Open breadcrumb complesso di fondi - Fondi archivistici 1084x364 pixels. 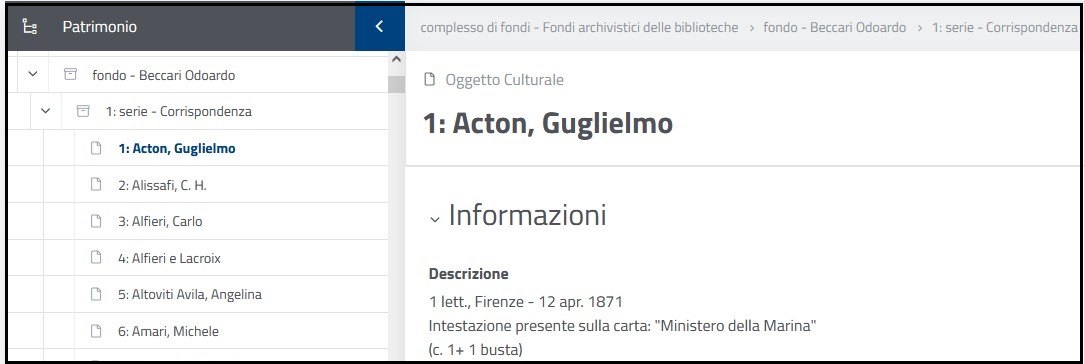[579, 28]
